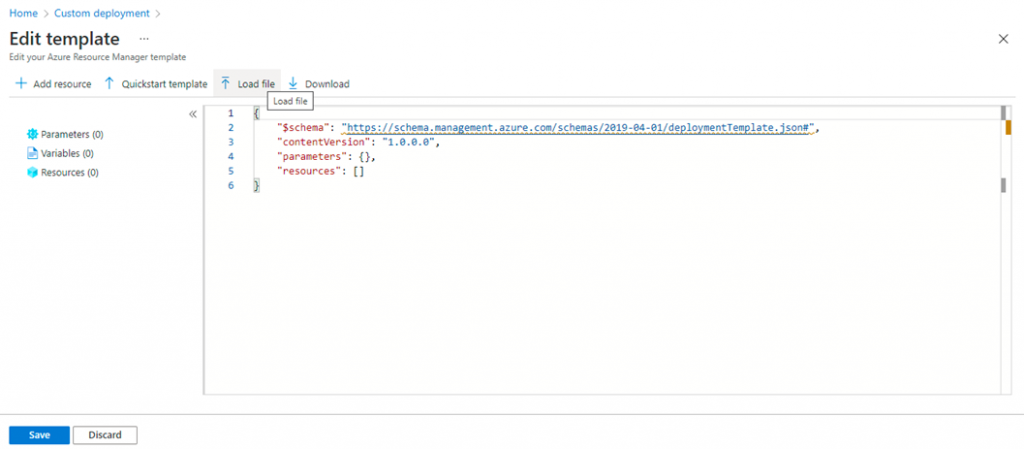Viewport: 1024px width, 449px height.
Task: Click the Parameters gear icon
Action: tap(33, 134)
